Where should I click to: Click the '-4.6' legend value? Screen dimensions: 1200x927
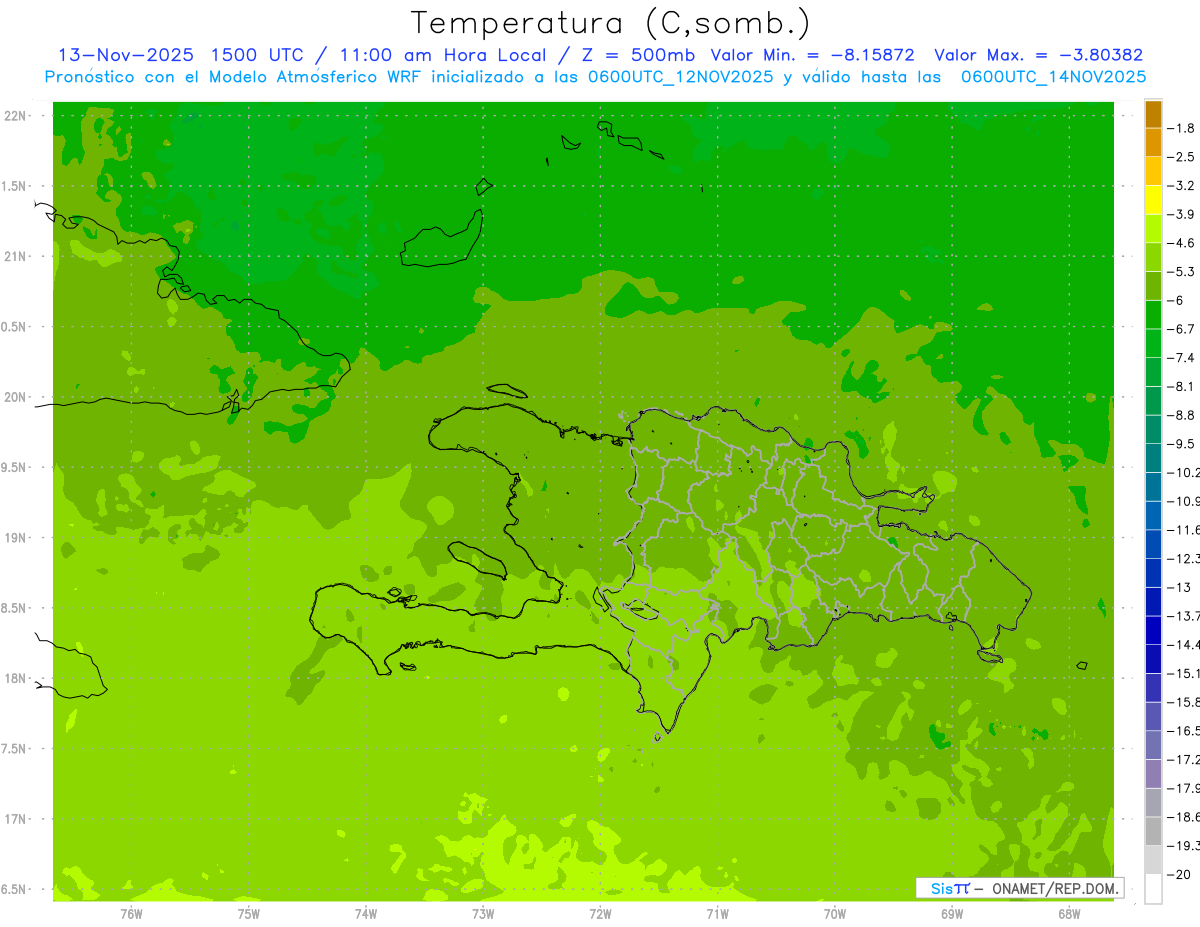pyautogui.click(x=1181, y=243)
